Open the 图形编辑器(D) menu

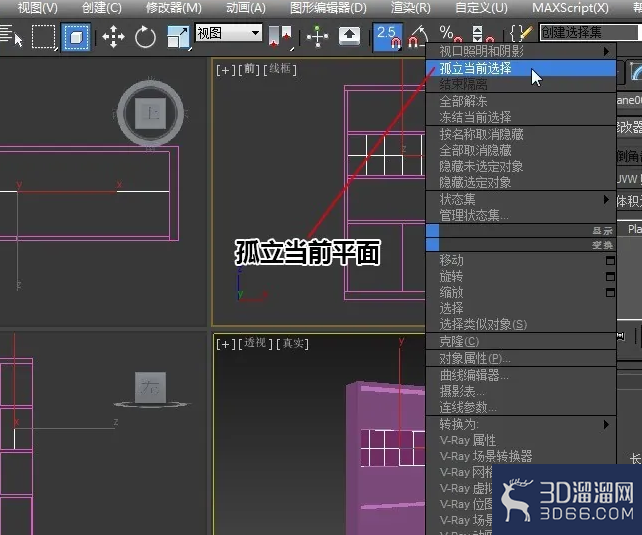[328, 7]
